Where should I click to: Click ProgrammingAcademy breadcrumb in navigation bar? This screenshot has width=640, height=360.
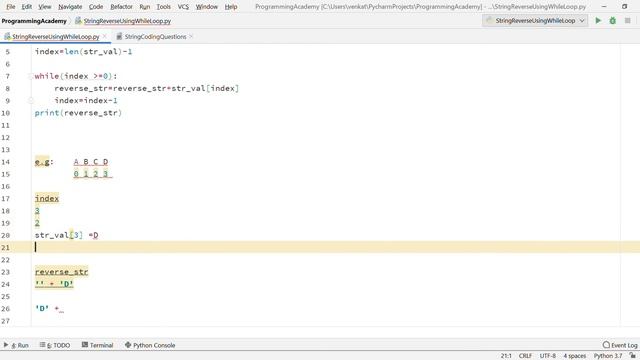coord(34,21)
